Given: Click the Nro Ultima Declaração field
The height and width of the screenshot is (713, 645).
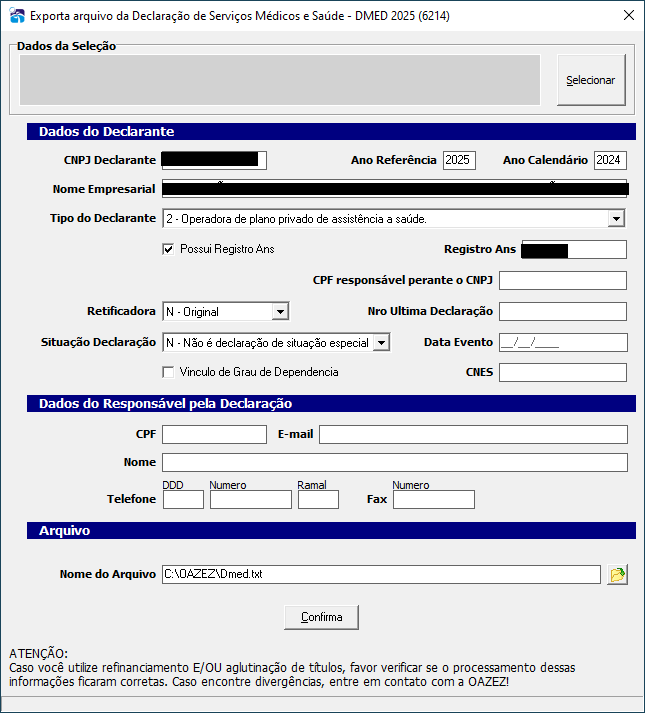Looking at the screenshot, I should 563,311.
